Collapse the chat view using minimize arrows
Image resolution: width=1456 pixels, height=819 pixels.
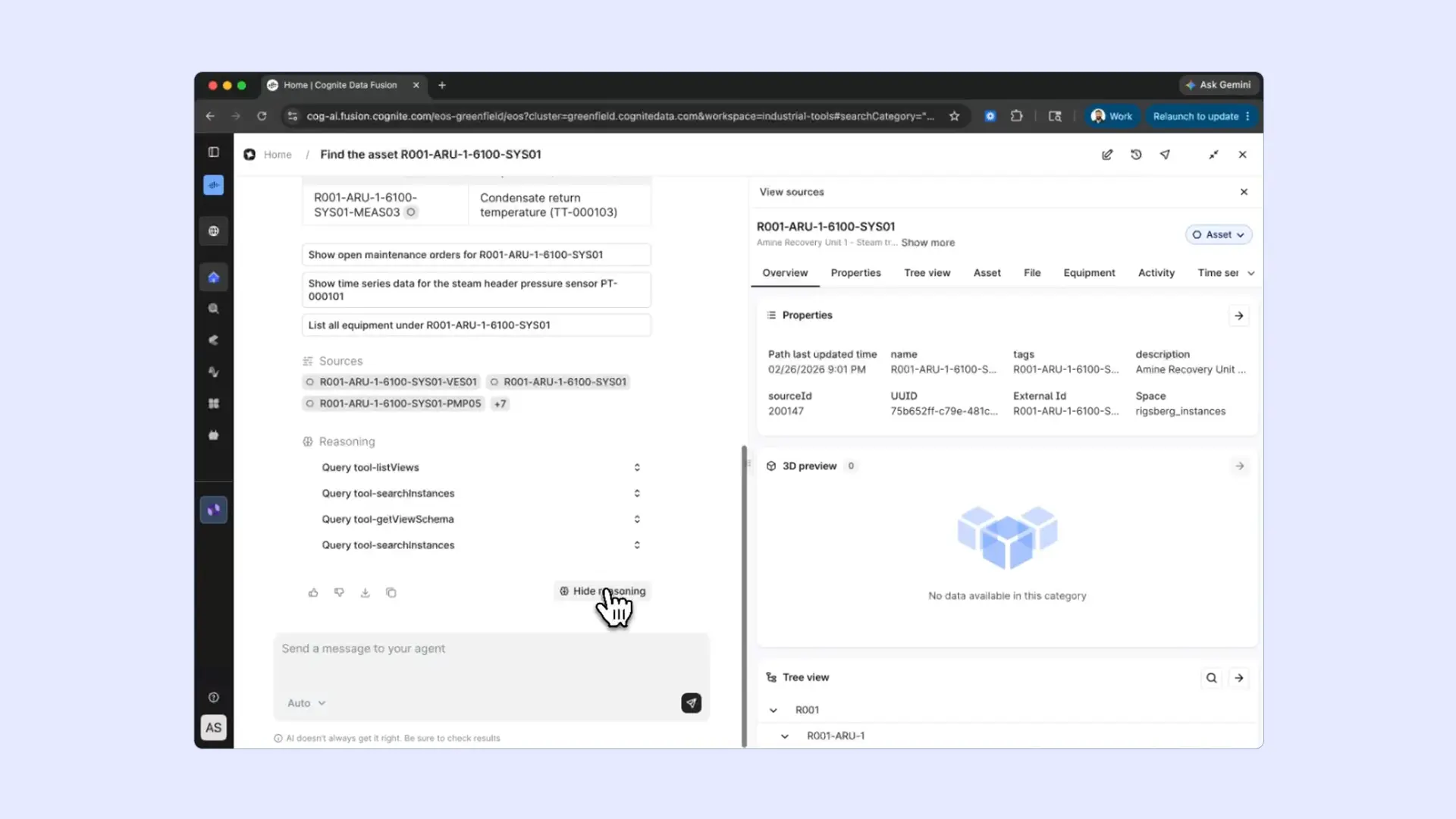pos(1213,155)
